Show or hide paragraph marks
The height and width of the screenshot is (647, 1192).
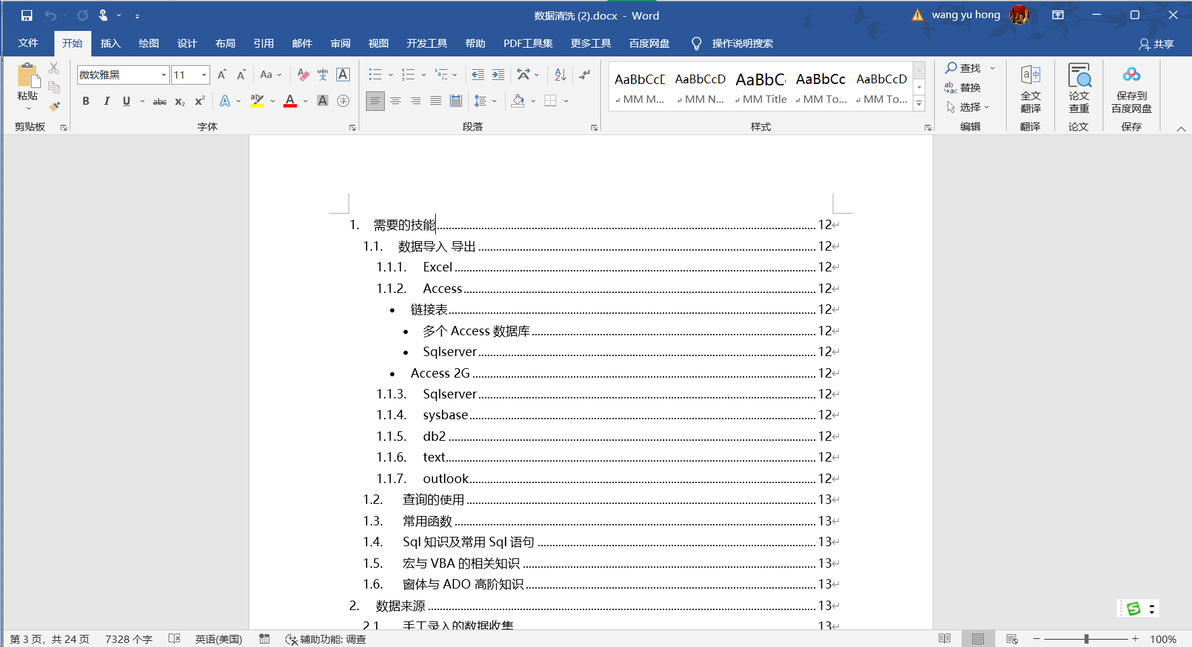pos(584,75)
